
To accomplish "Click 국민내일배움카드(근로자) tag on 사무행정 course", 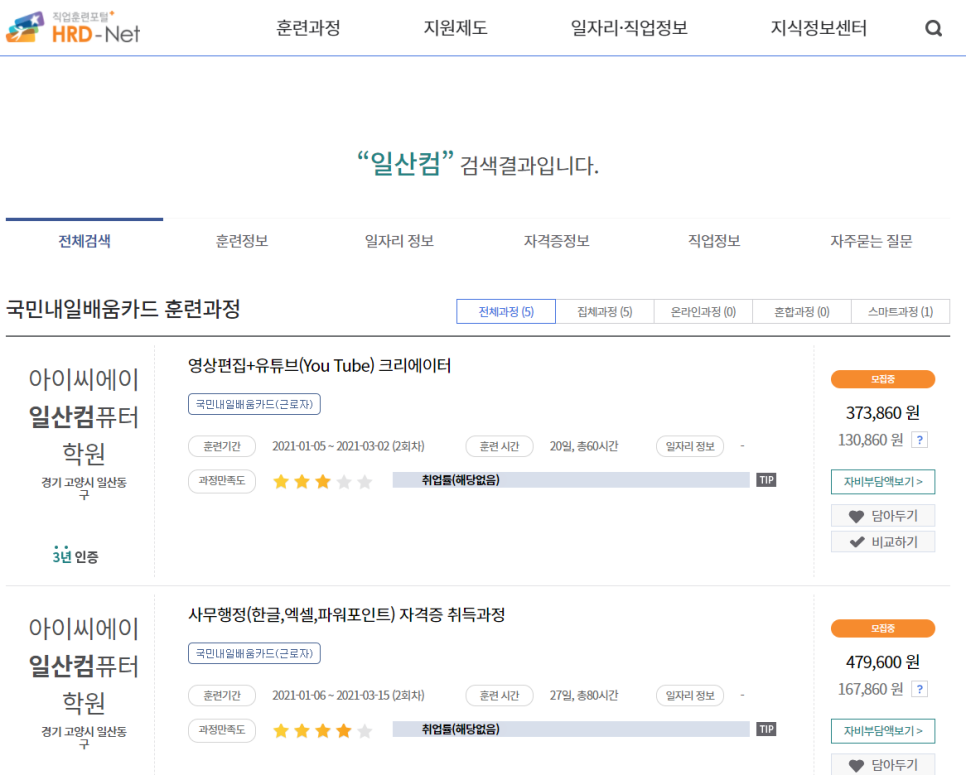I will coord(254,653).
